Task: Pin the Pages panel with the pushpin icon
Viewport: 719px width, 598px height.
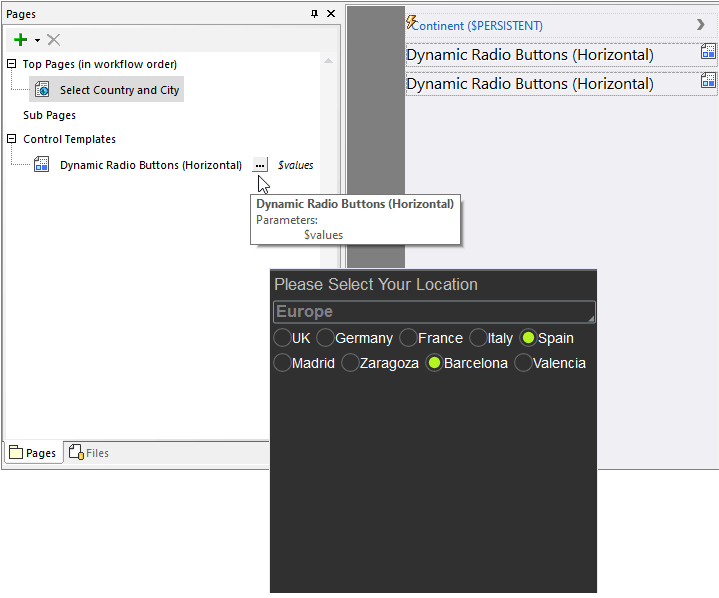Action: [x=314, y=14]
